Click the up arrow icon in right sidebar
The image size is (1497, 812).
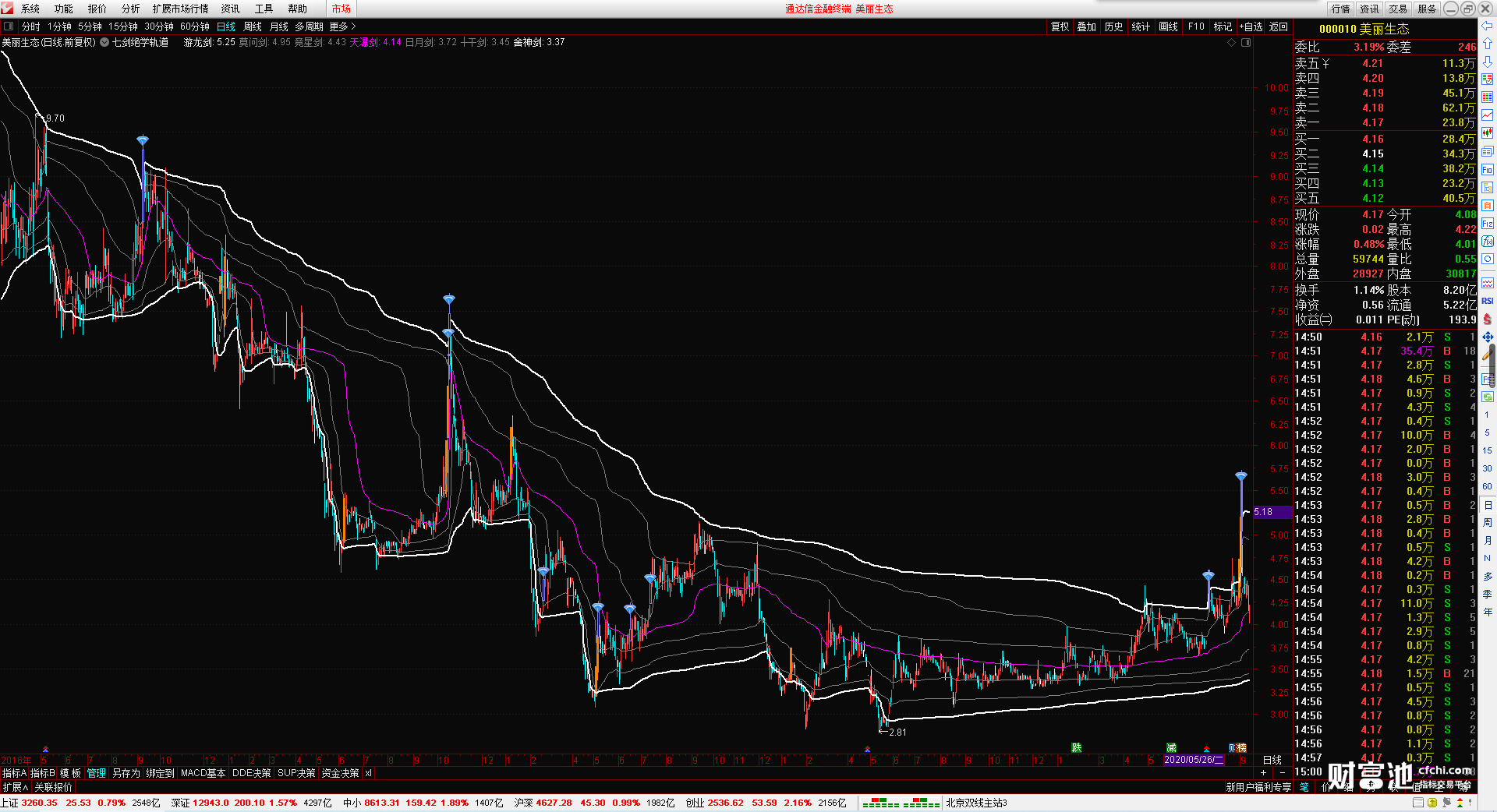coord(1488,44)
